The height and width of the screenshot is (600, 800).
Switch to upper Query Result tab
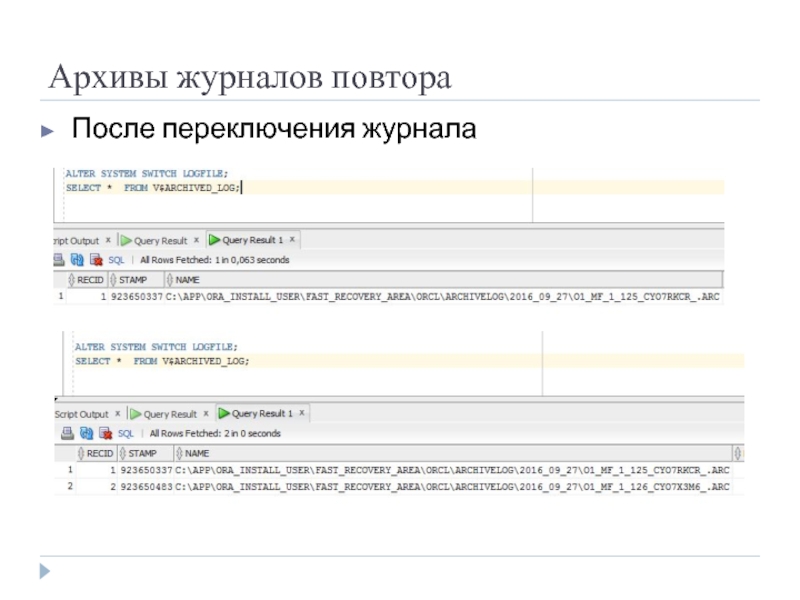point(160,240)
